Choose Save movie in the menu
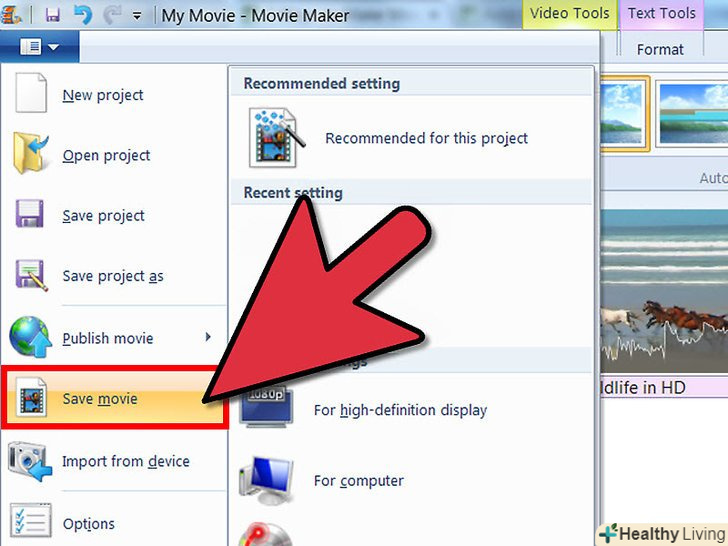Screen dimensions: 728x546 point(114,398)
